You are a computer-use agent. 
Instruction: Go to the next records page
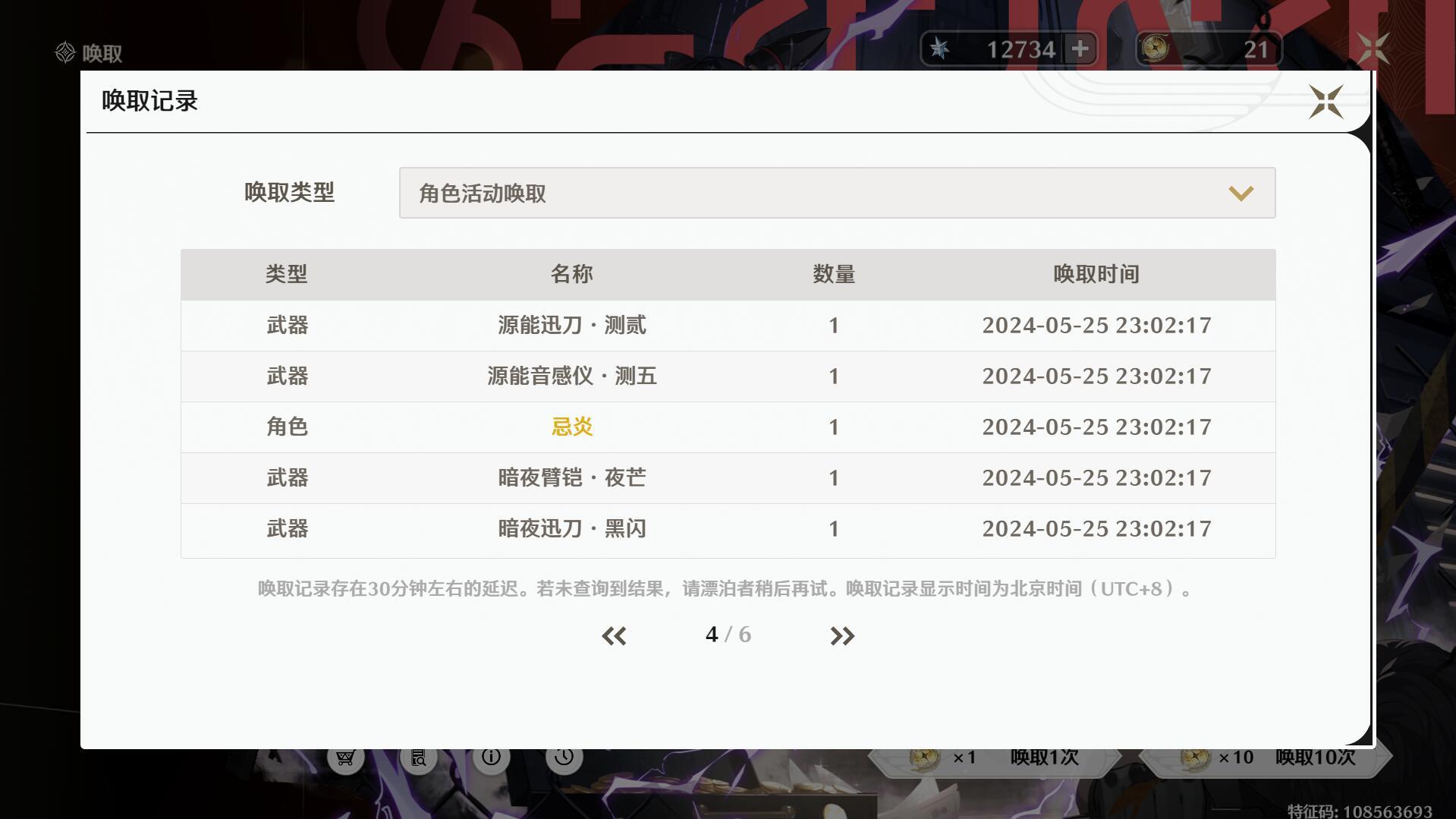(842, 635)
